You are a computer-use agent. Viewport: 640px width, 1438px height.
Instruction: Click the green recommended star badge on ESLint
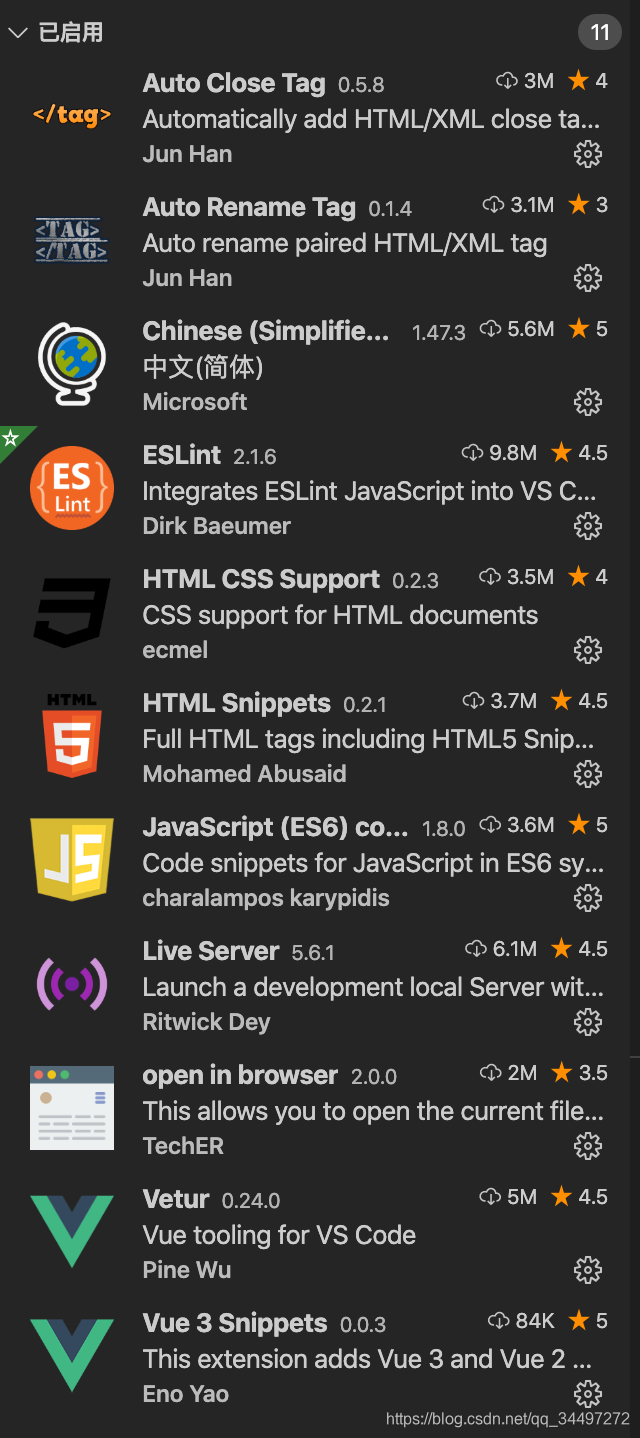coord(12,437)
